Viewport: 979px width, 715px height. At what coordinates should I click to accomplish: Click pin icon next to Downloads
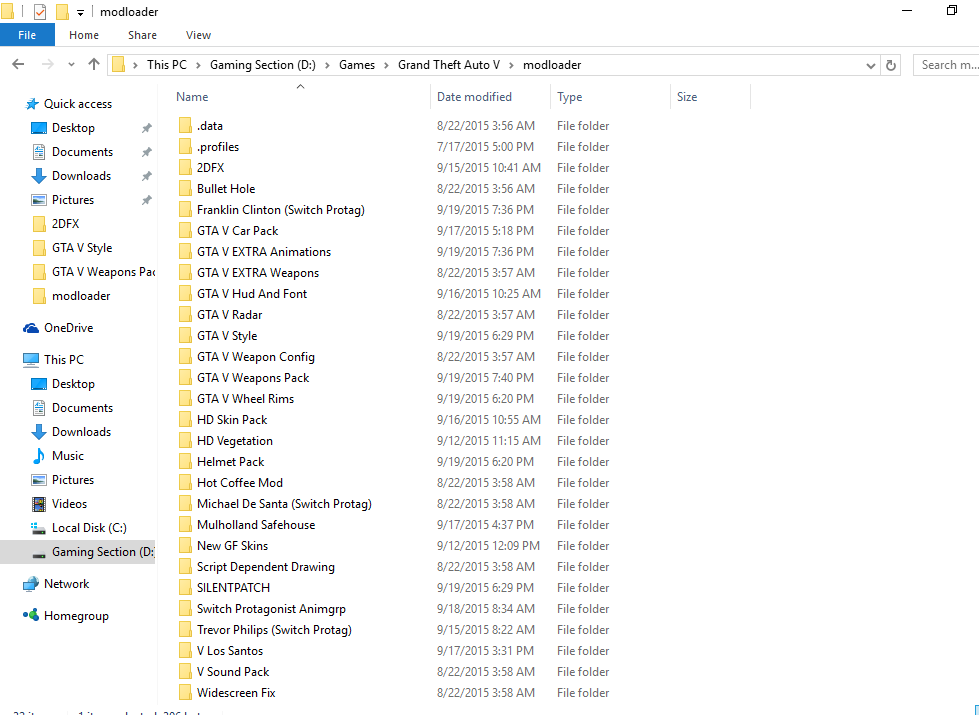146,176
